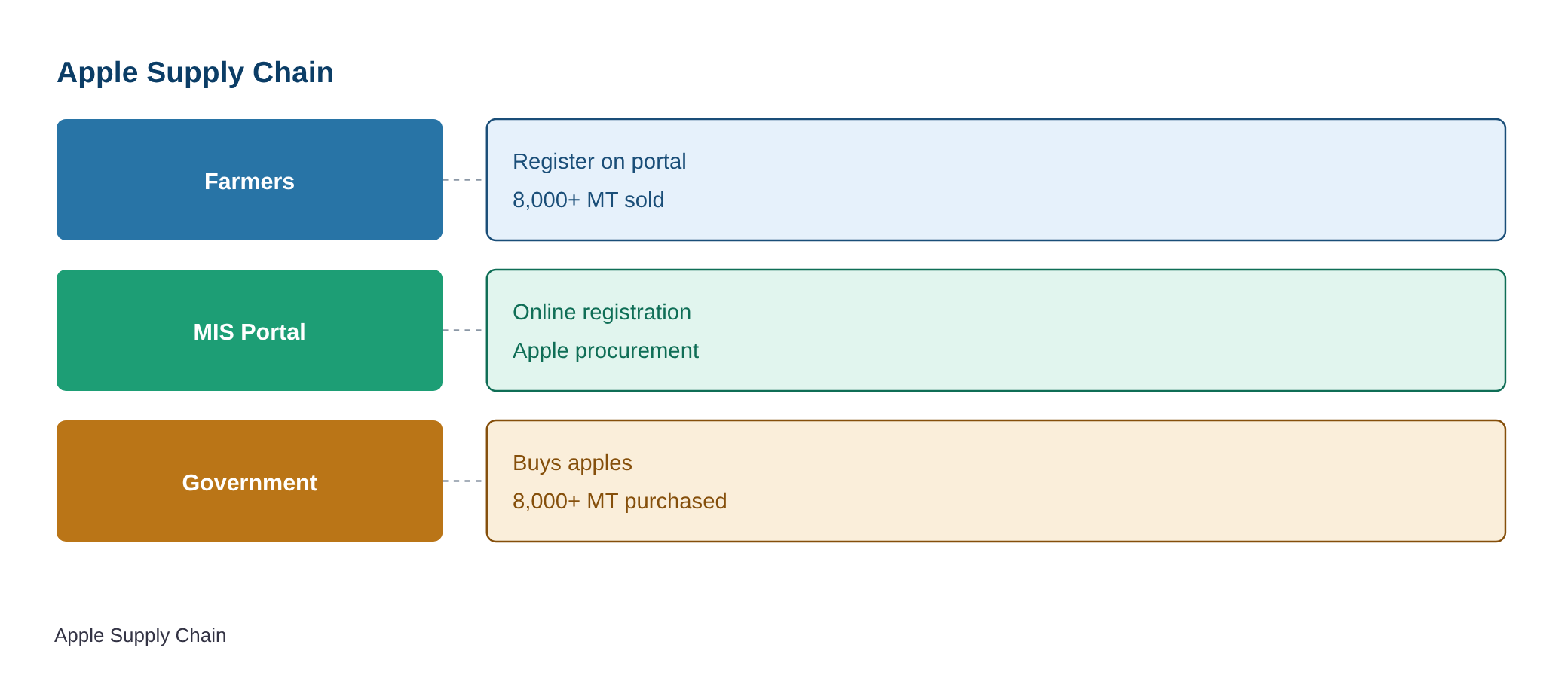
Task: Click the 8,000+ MT sold text
Action: click(x=588, y=200)
